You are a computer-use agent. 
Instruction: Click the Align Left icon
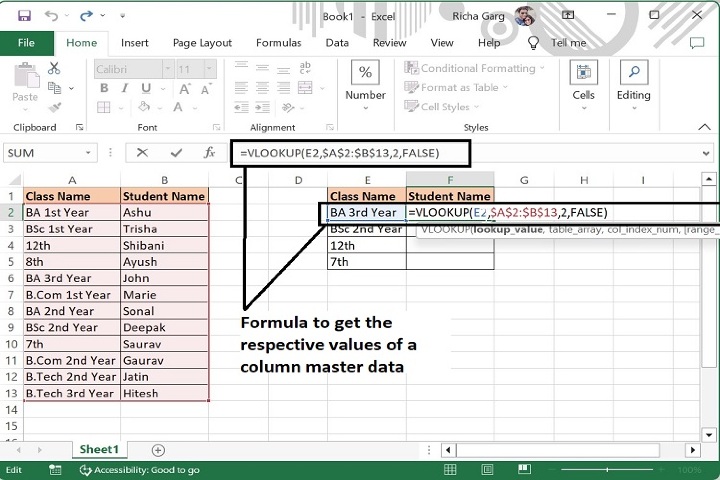242,87
